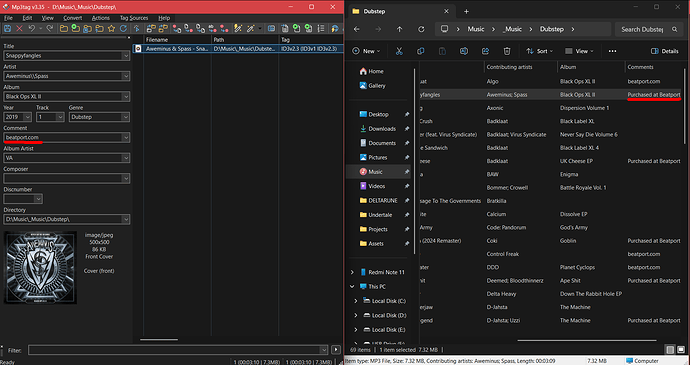The image size is (690, 365).
Task: Click the Explorer file list horizontal scrollbar
Action: click(x=587, y=340)
